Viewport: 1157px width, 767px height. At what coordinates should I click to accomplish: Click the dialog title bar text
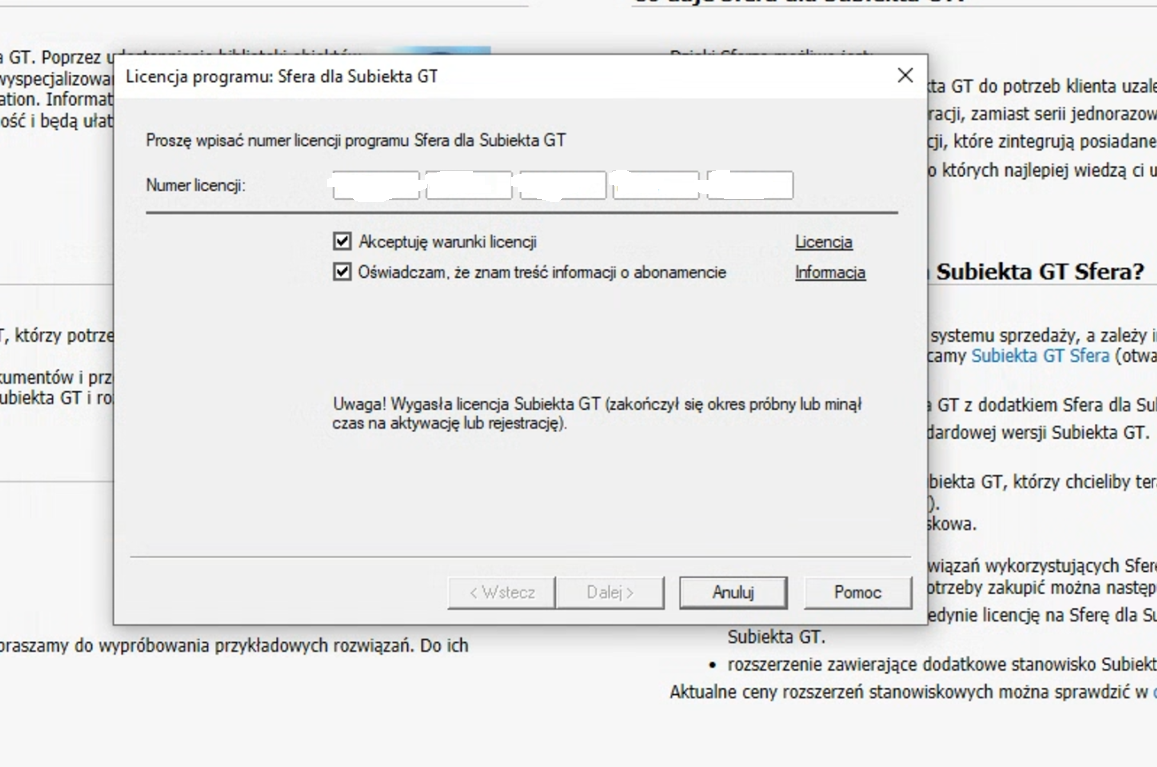282,76
